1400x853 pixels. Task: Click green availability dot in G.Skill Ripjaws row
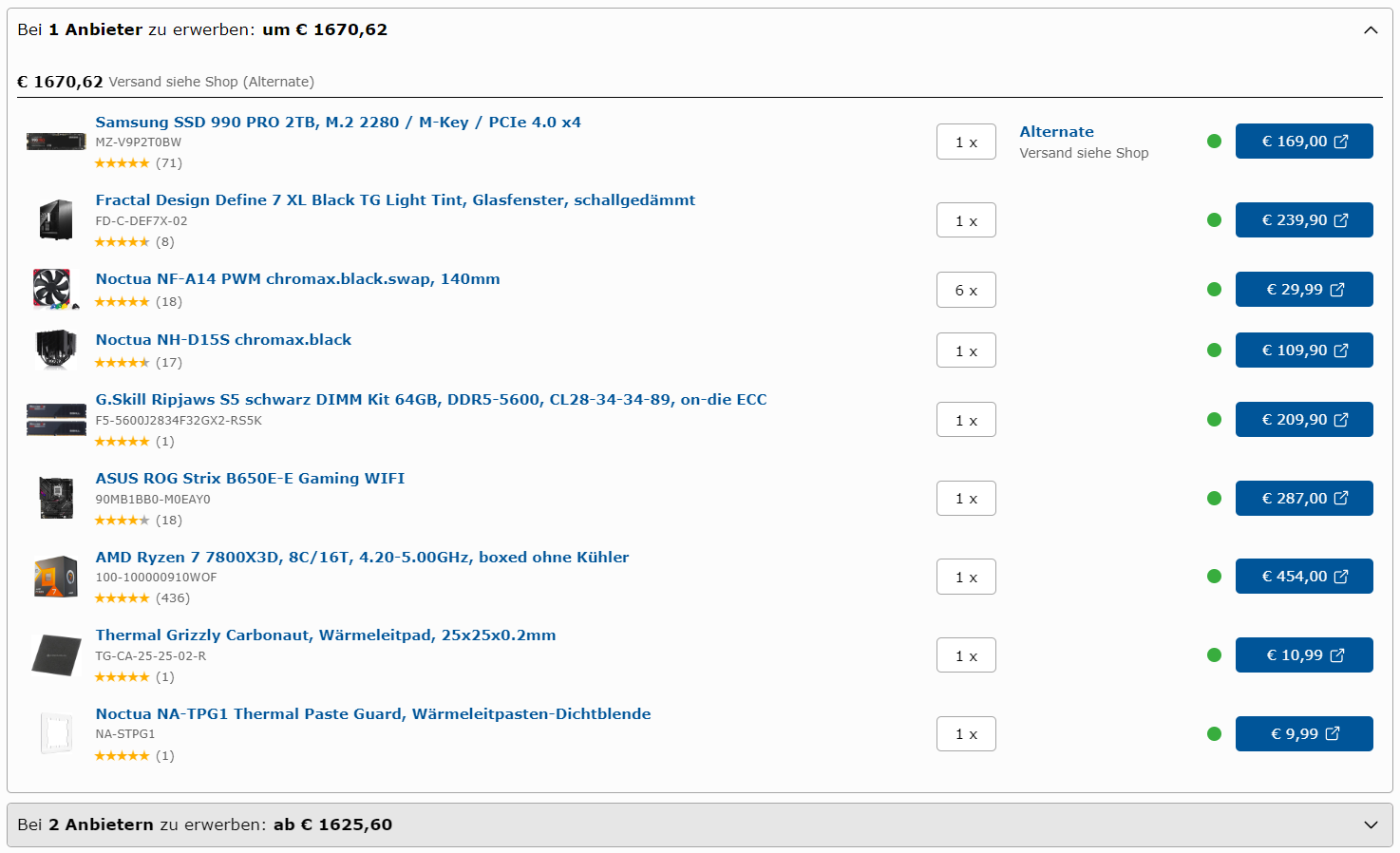tap(1214, 420)
